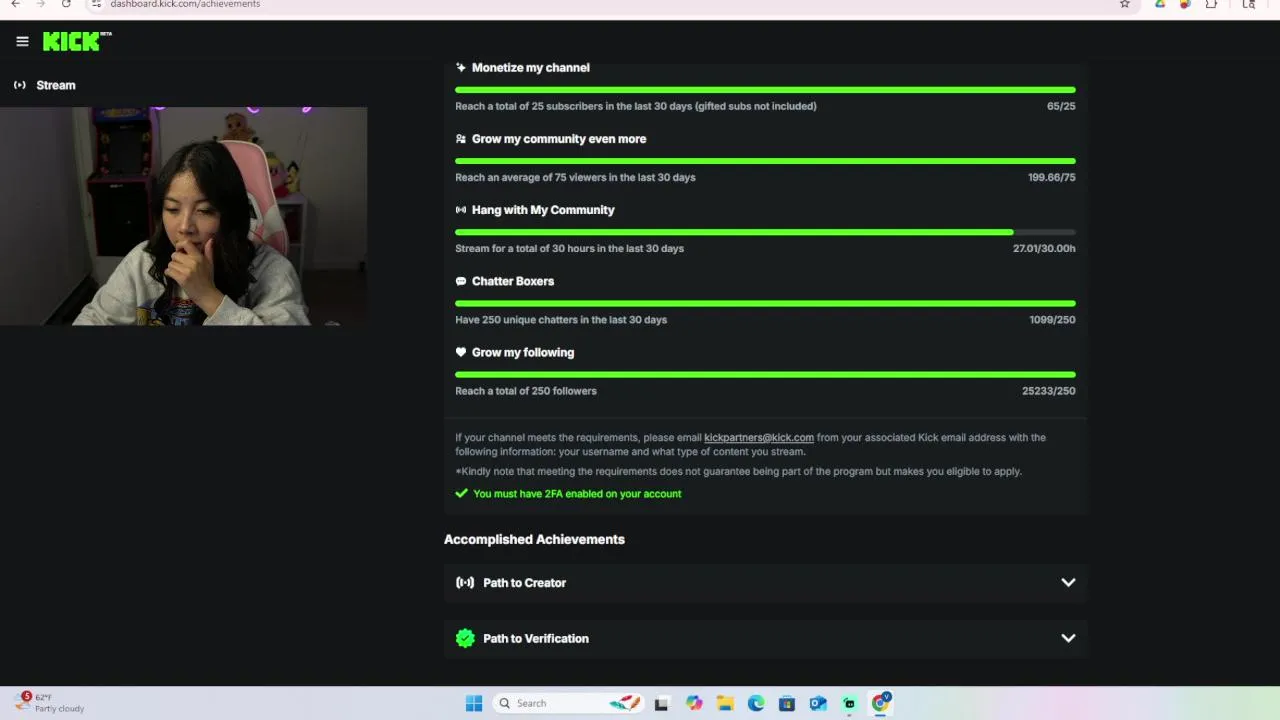Screen dimensions: 1280x720
Task: Click the Hang with My Community title
Action: [543, 210]
